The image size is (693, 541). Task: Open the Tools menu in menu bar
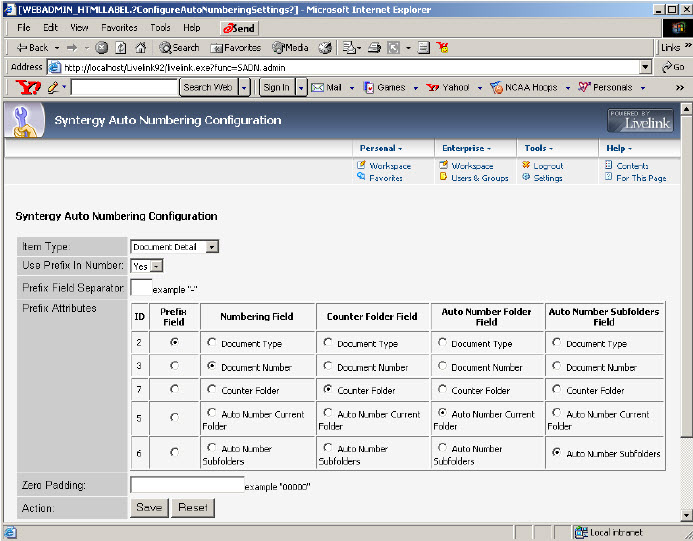click(x=160, y=28)
